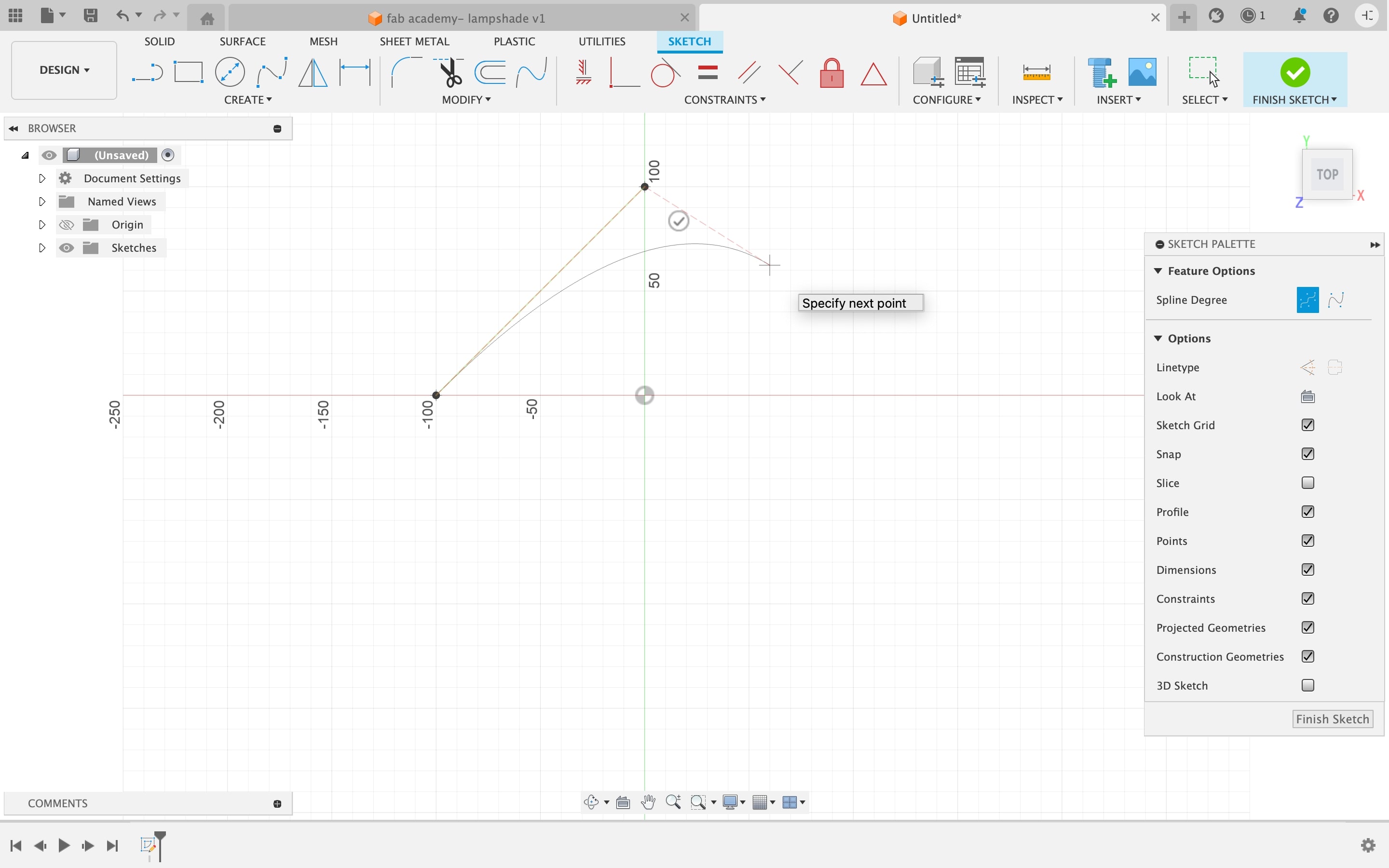Screen dimensions: 1389x868
Task: Switch to the MESH tab
Action: coord(323,41)
